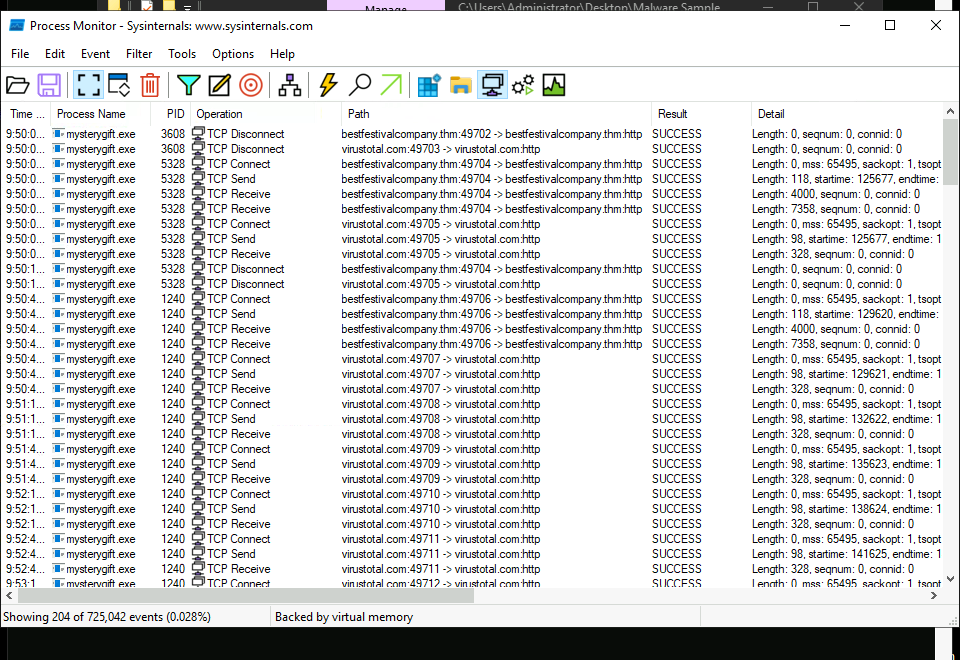This screenshot has height=660, width=960.
Task: Enable Show Registry Activity filter
Action: 429,85
